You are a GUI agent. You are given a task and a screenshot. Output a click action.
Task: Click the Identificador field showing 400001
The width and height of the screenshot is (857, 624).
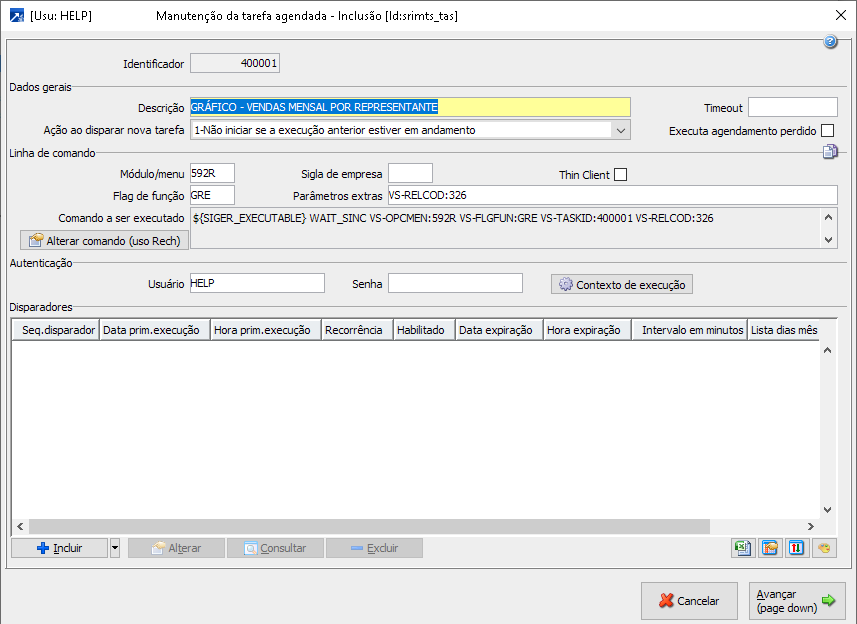(234, 63)
